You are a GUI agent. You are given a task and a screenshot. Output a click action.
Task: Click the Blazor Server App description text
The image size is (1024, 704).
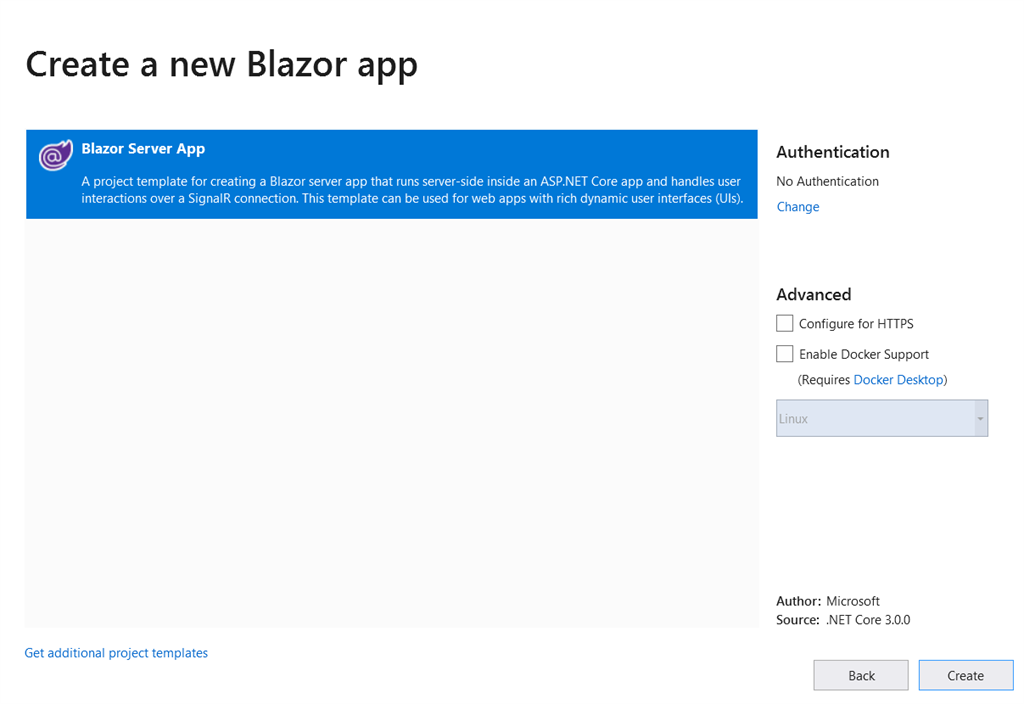412,190
